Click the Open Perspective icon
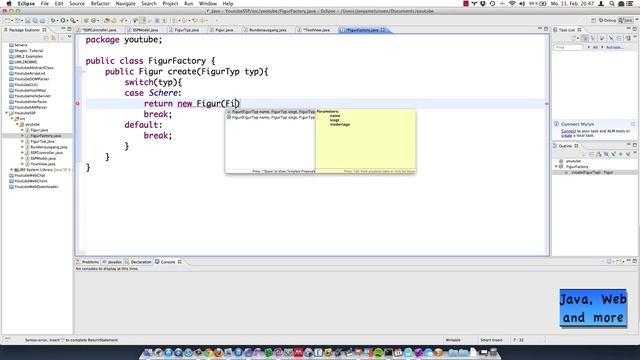 593,20
